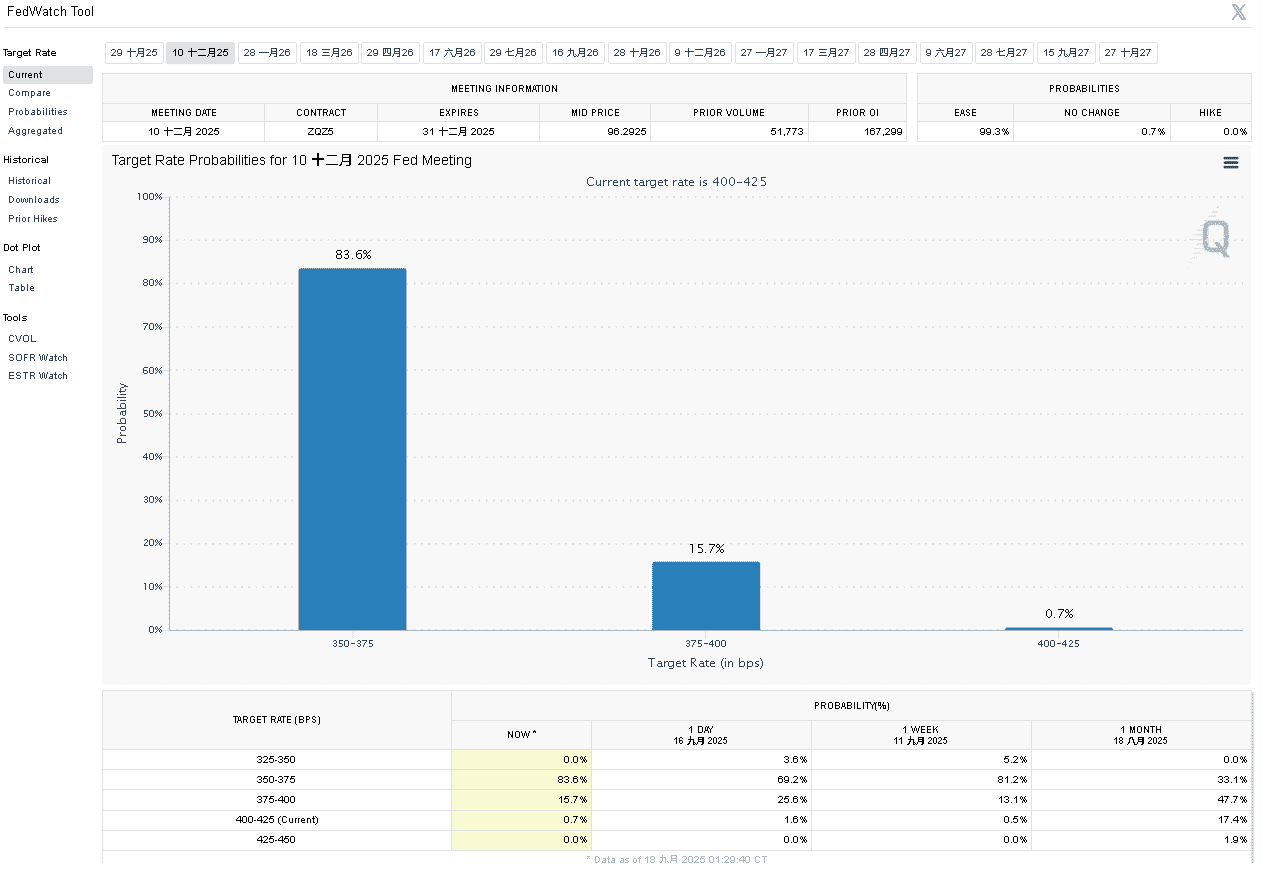View the Prior Hikes page
This screenshot has height=870, width=1262.
[x=33, y=219]
